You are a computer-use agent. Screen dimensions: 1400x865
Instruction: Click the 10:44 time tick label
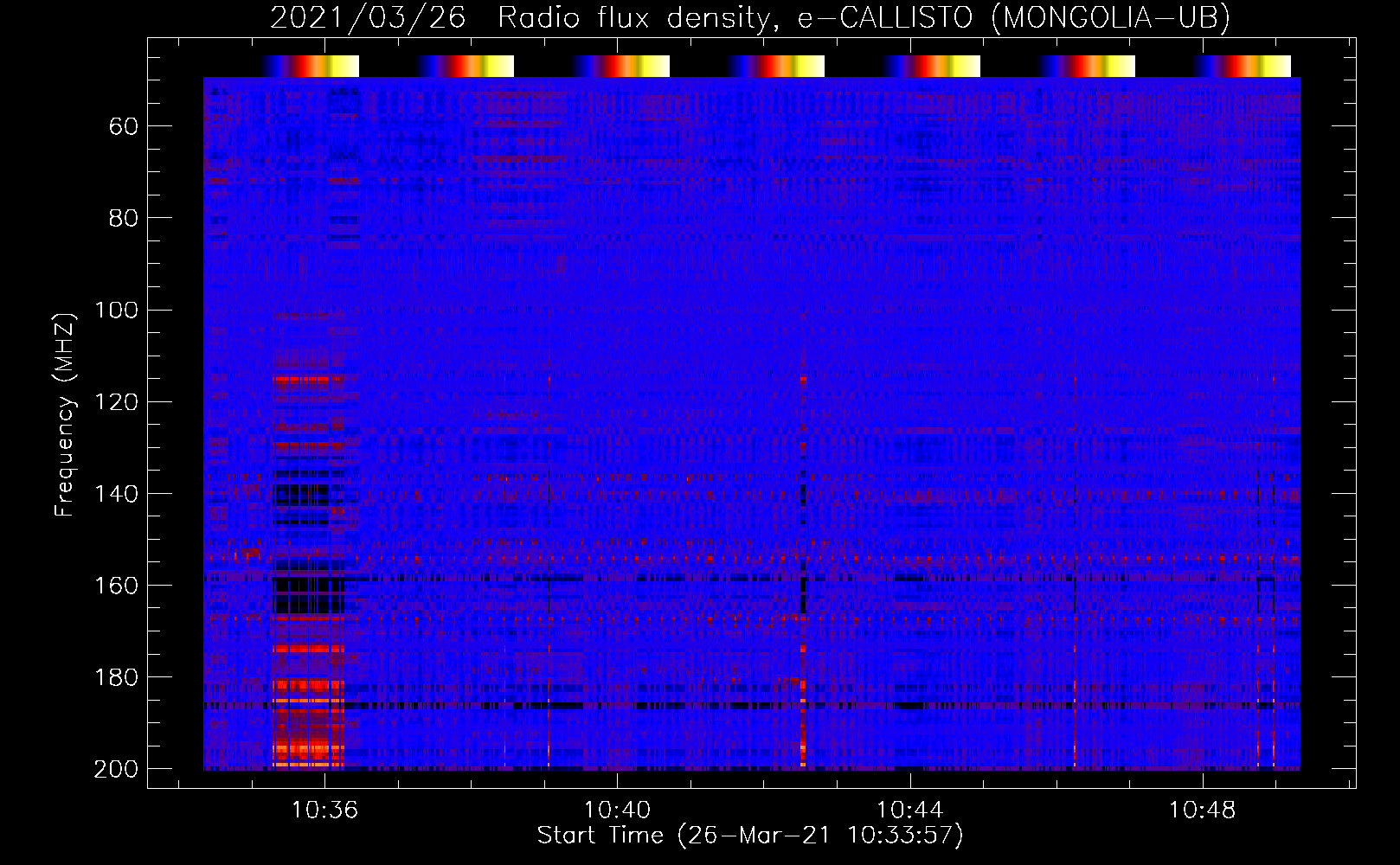(x=909, y=811)
